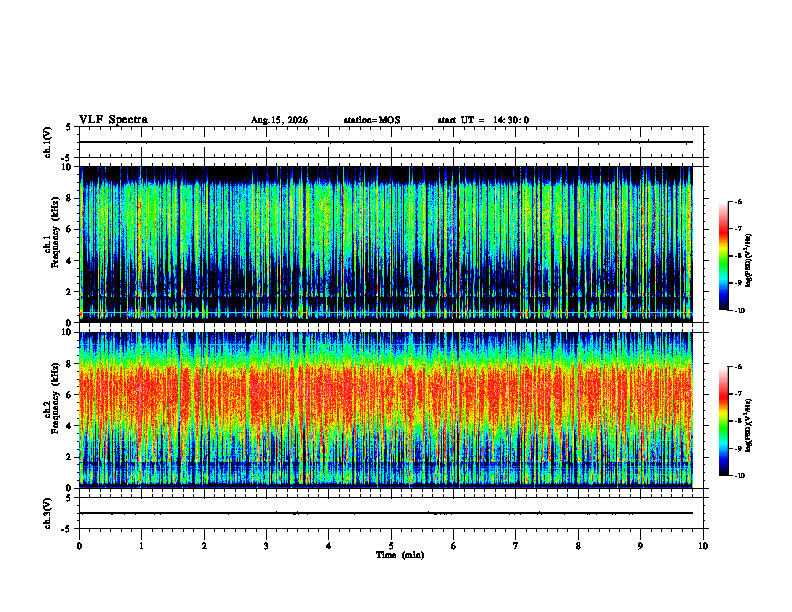Click ch.2 frequency tick label "10"
The height and width of the screenshot is (612, 792).
click(x=68, y=332)
